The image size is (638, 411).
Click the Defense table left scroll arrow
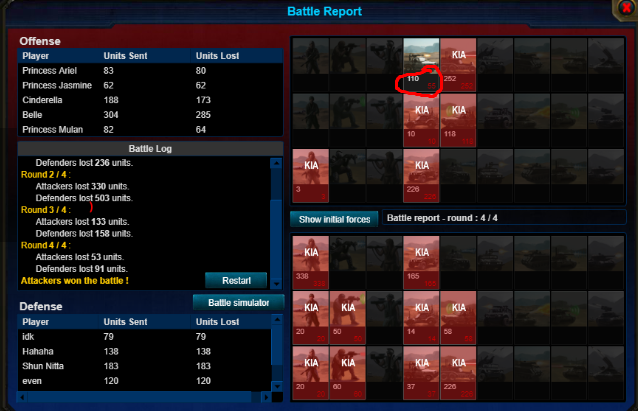point(22,397)
